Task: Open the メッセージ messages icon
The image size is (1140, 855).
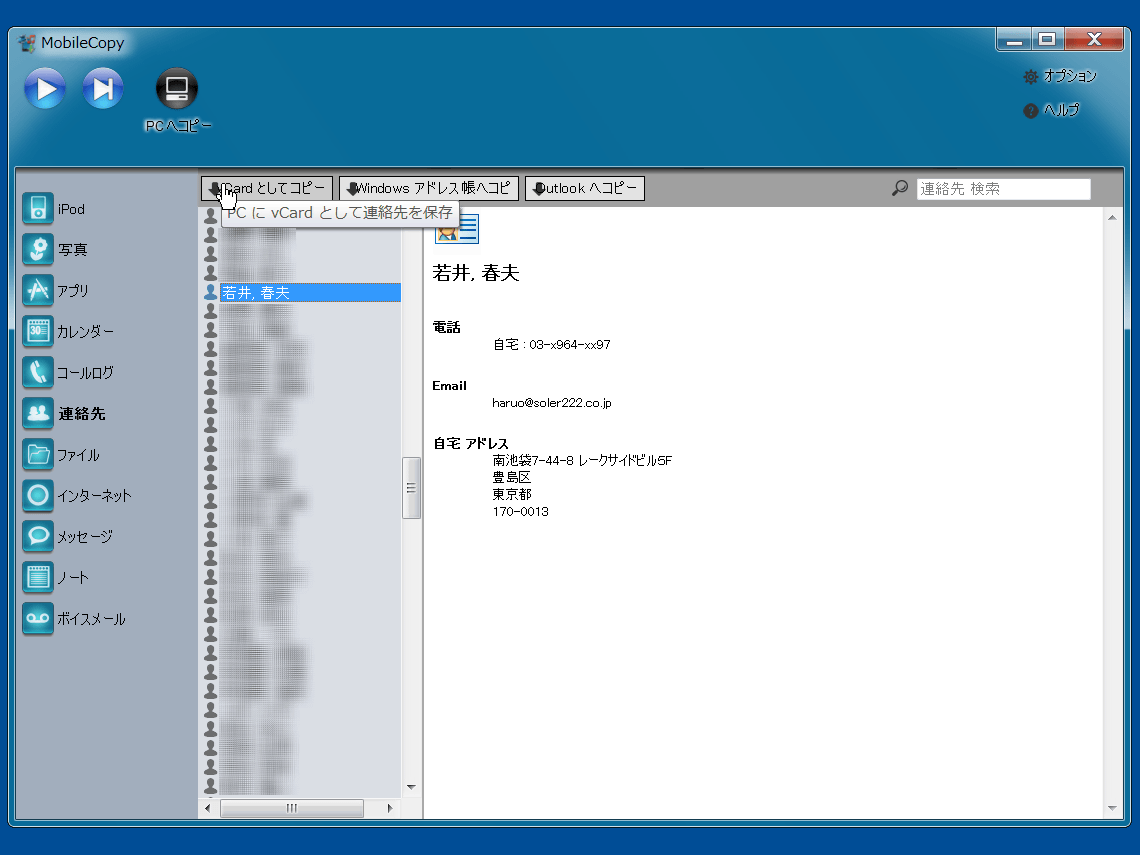Action: (38, 537)
